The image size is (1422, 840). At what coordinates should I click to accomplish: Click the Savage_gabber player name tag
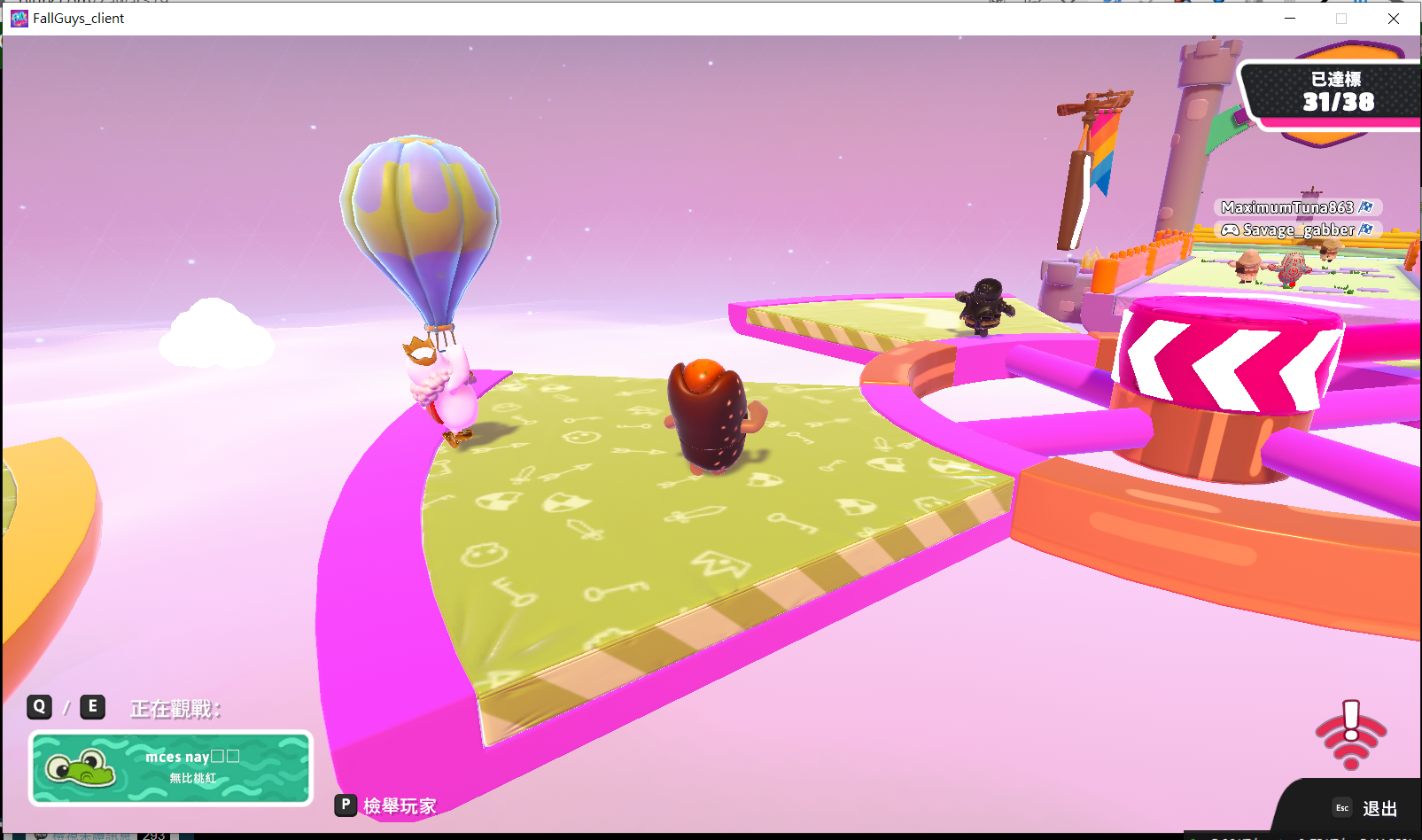coord(1298,229)
